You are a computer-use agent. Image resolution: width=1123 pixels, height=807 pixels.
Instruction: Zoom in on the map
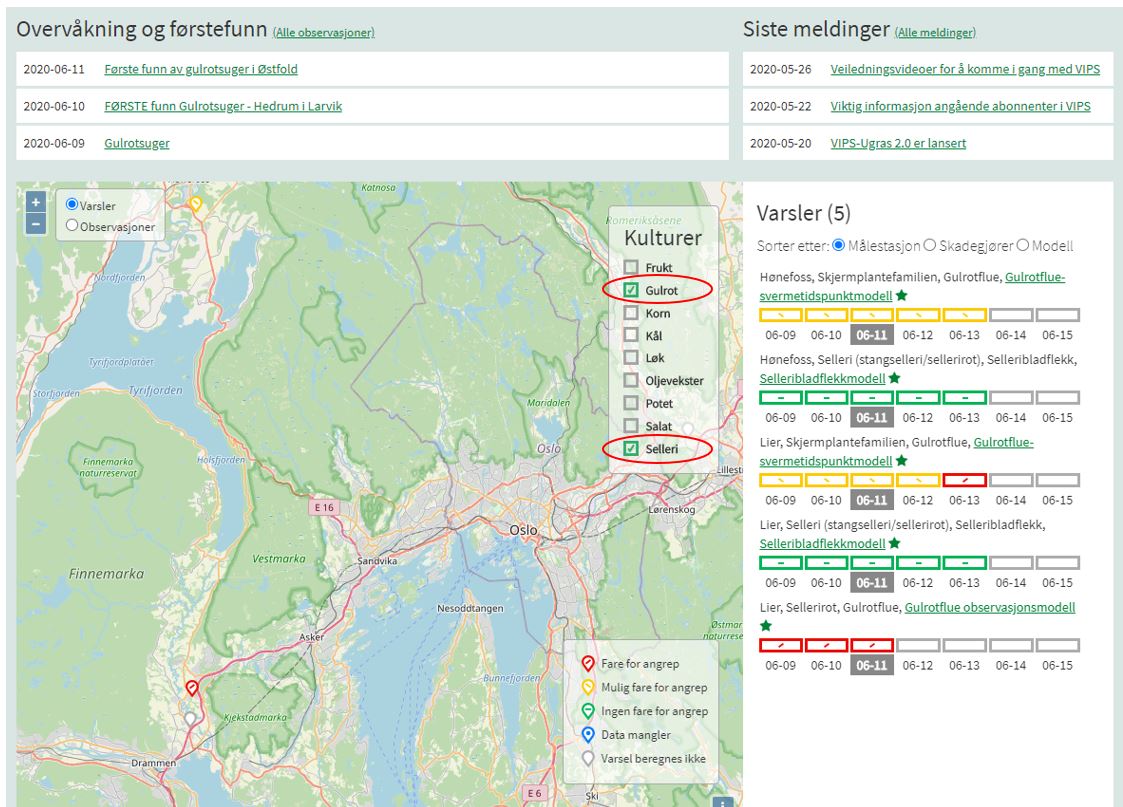click(36, 202)
